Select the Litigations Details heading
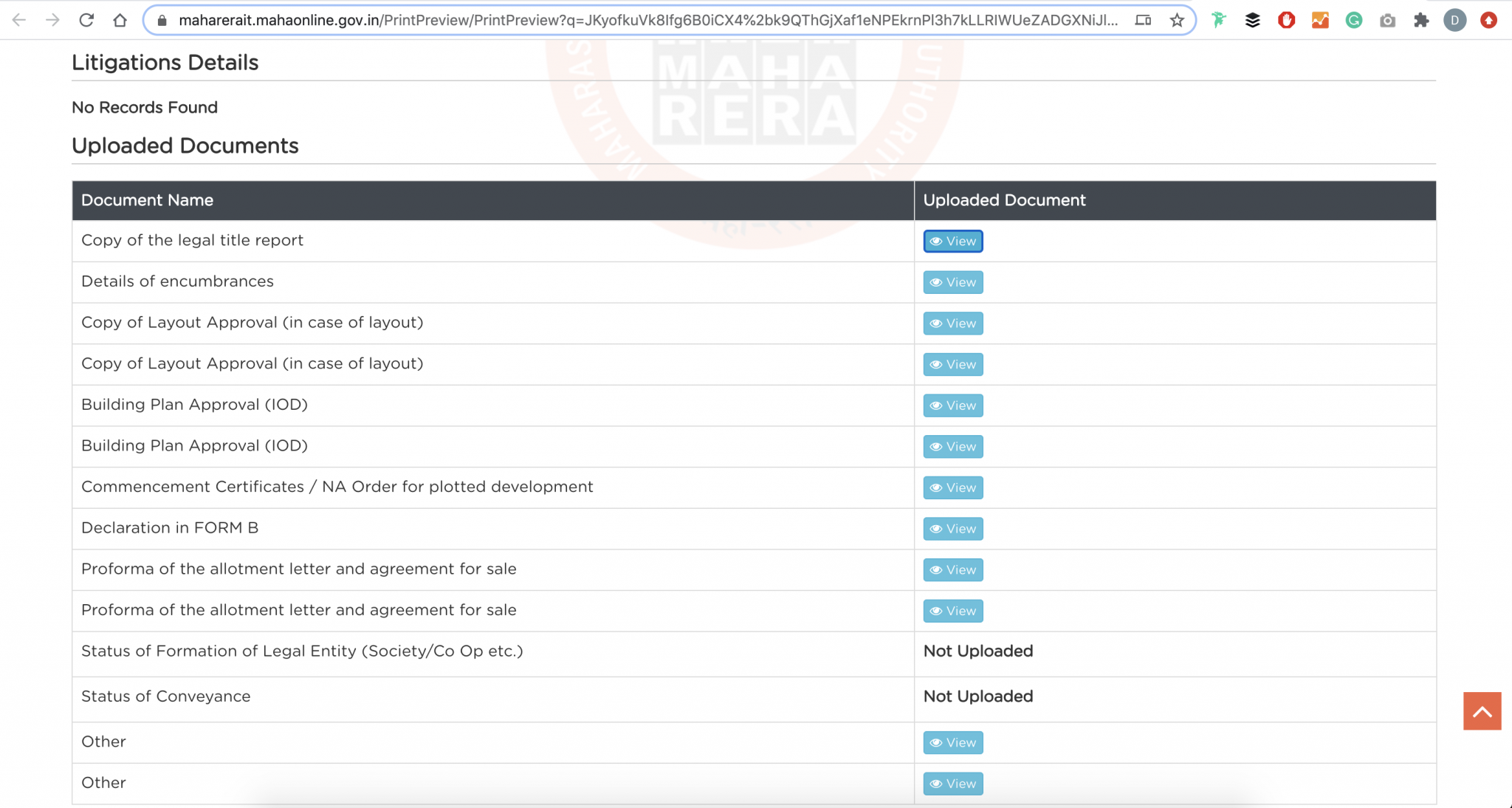Viewport: 1512px width, 808px height. coord(165,63)
